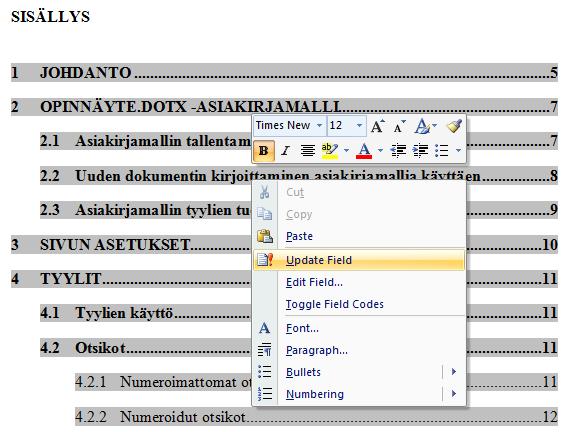
Task: Open the Numbering submenu entry
Action: pyautogui.click(x=359, y=394)
